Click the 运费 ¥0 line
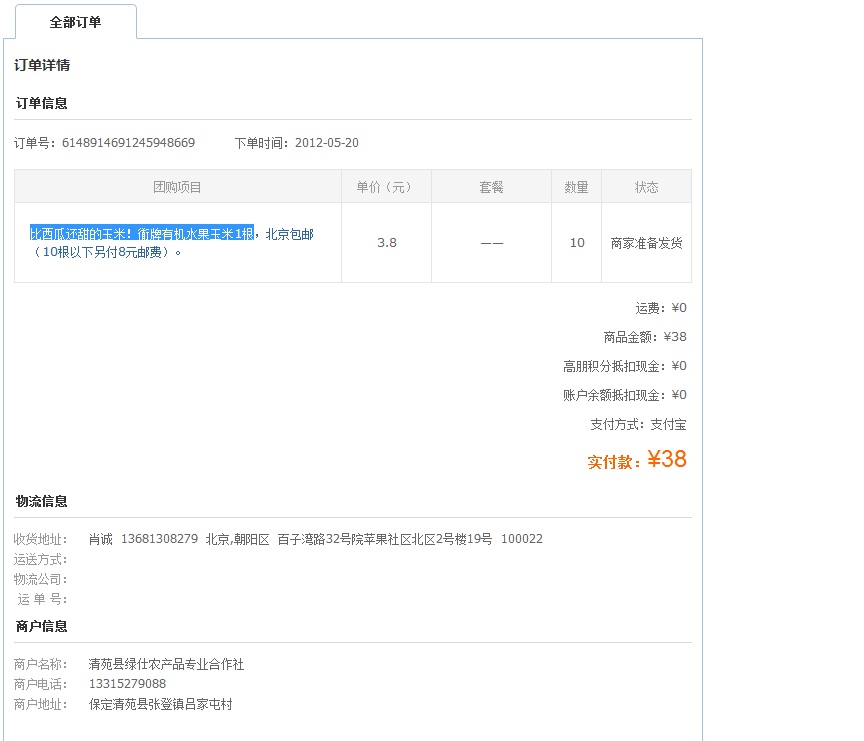Screen dimensions: 864x741 659,308
